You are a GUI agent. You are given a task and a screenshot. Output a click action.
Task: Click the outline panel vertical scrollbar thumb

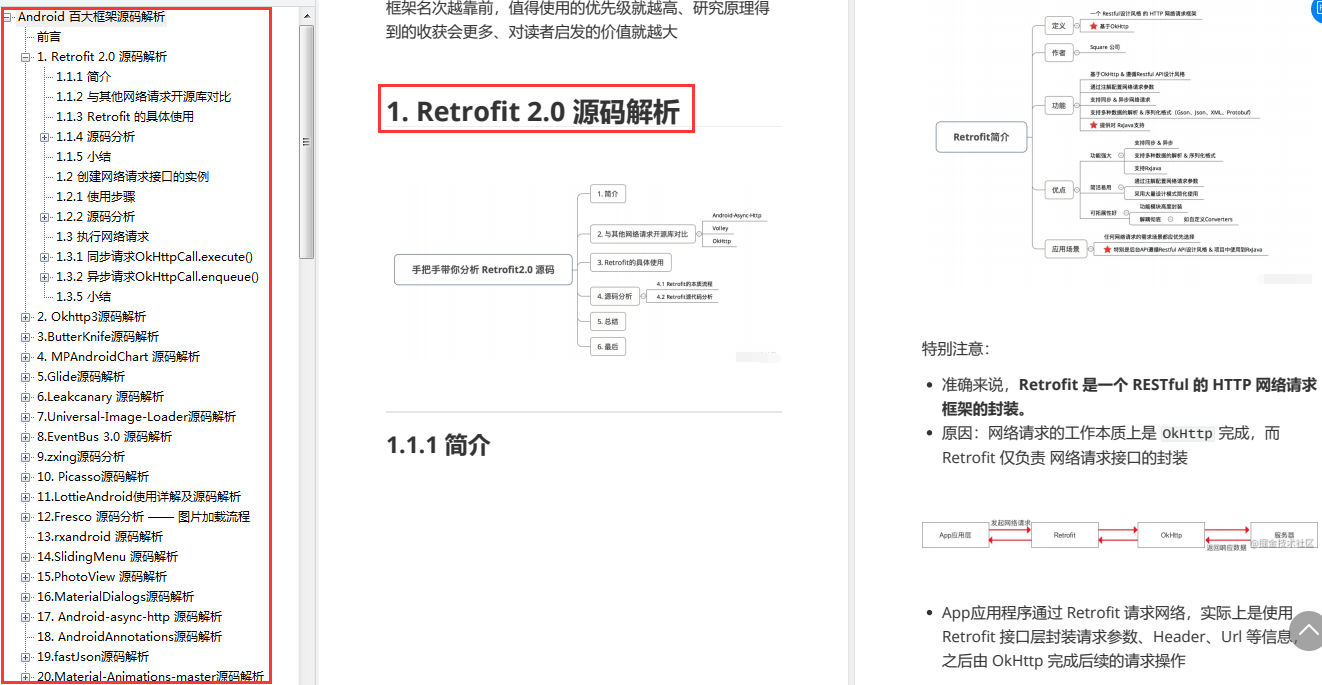306,142
